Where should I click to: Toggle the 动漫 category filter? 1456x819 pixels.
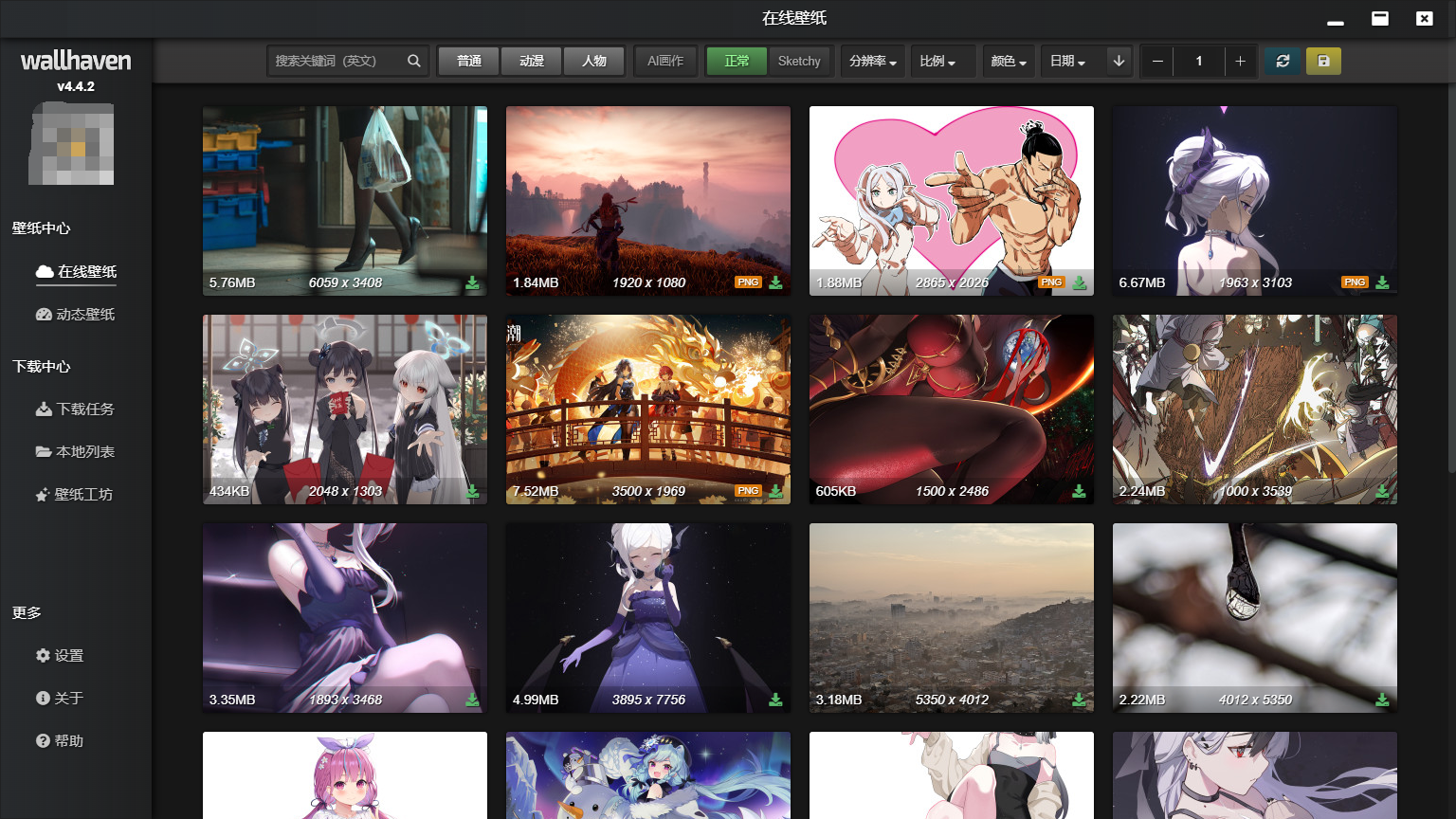pos(532,61)
